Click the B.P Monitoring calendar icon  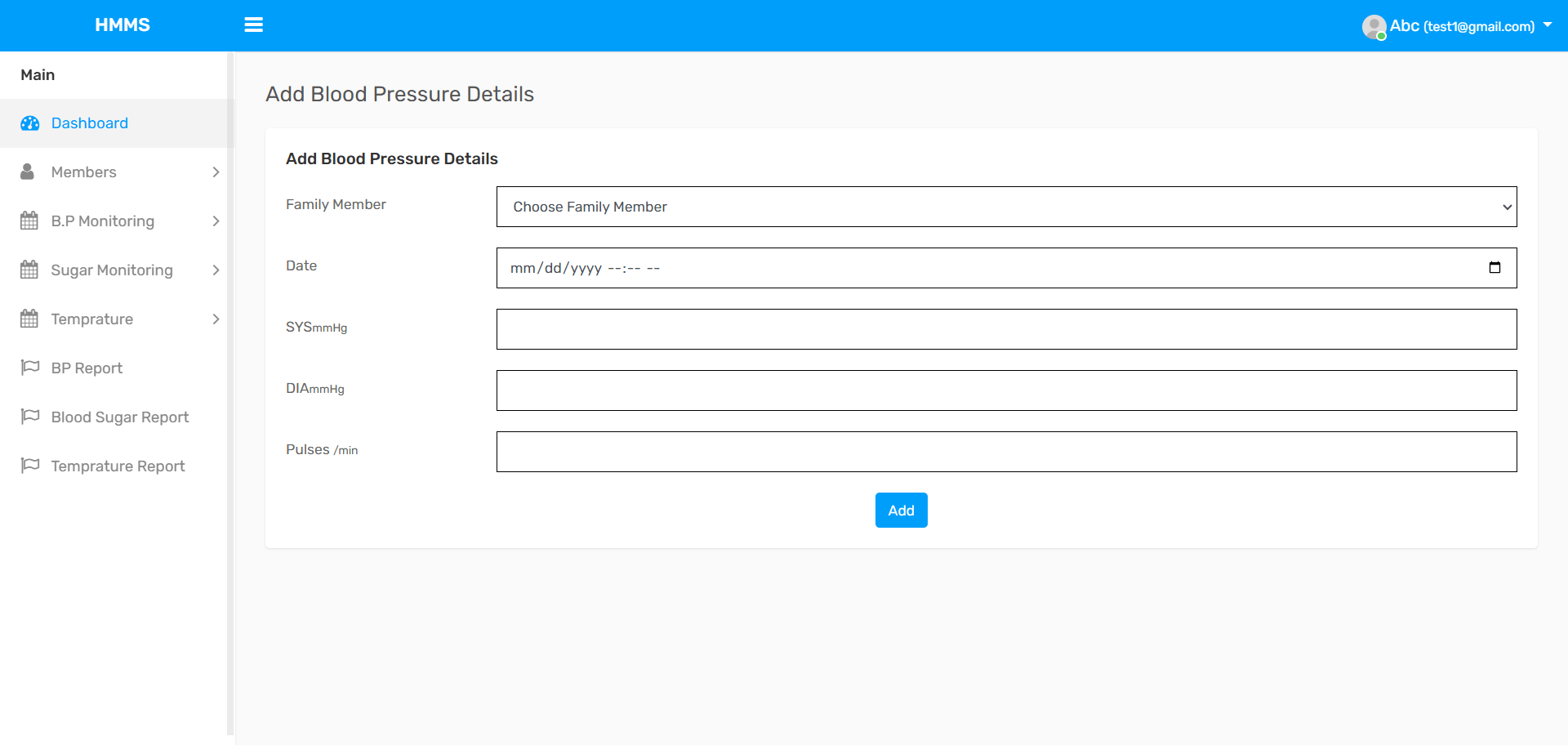pyautogui.click(x=28, y=221)
